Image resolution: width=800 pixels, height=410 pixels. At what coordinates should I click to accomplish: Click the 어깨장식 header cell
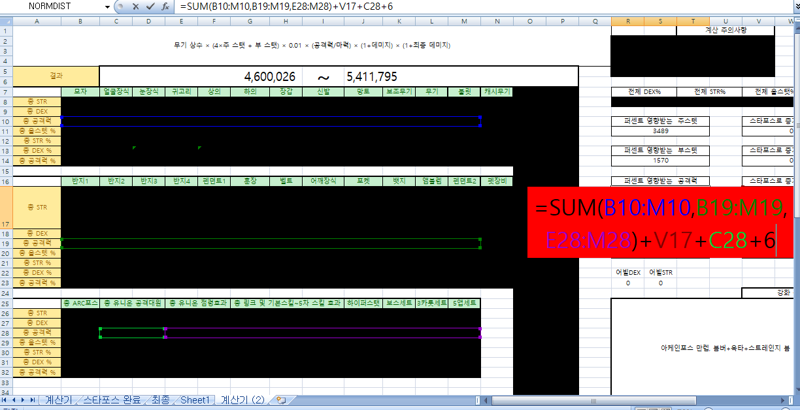[323, 182]
